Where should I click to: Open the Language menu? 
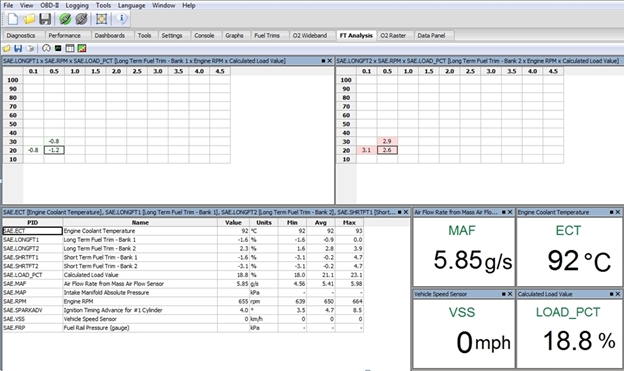[132, 6]
